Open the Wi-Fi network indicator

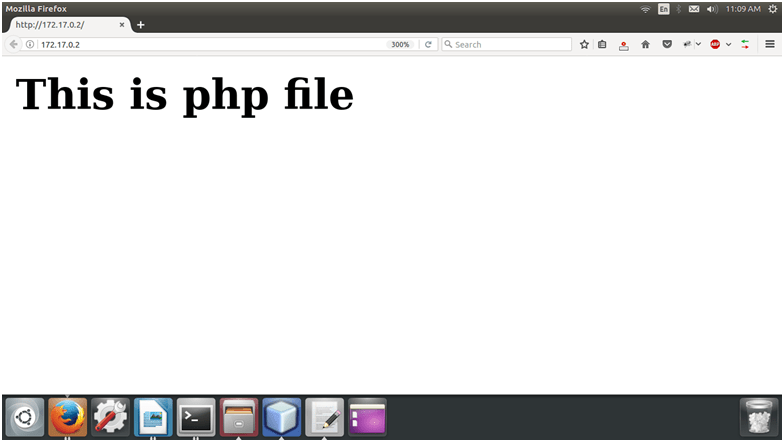click(646, 9)
